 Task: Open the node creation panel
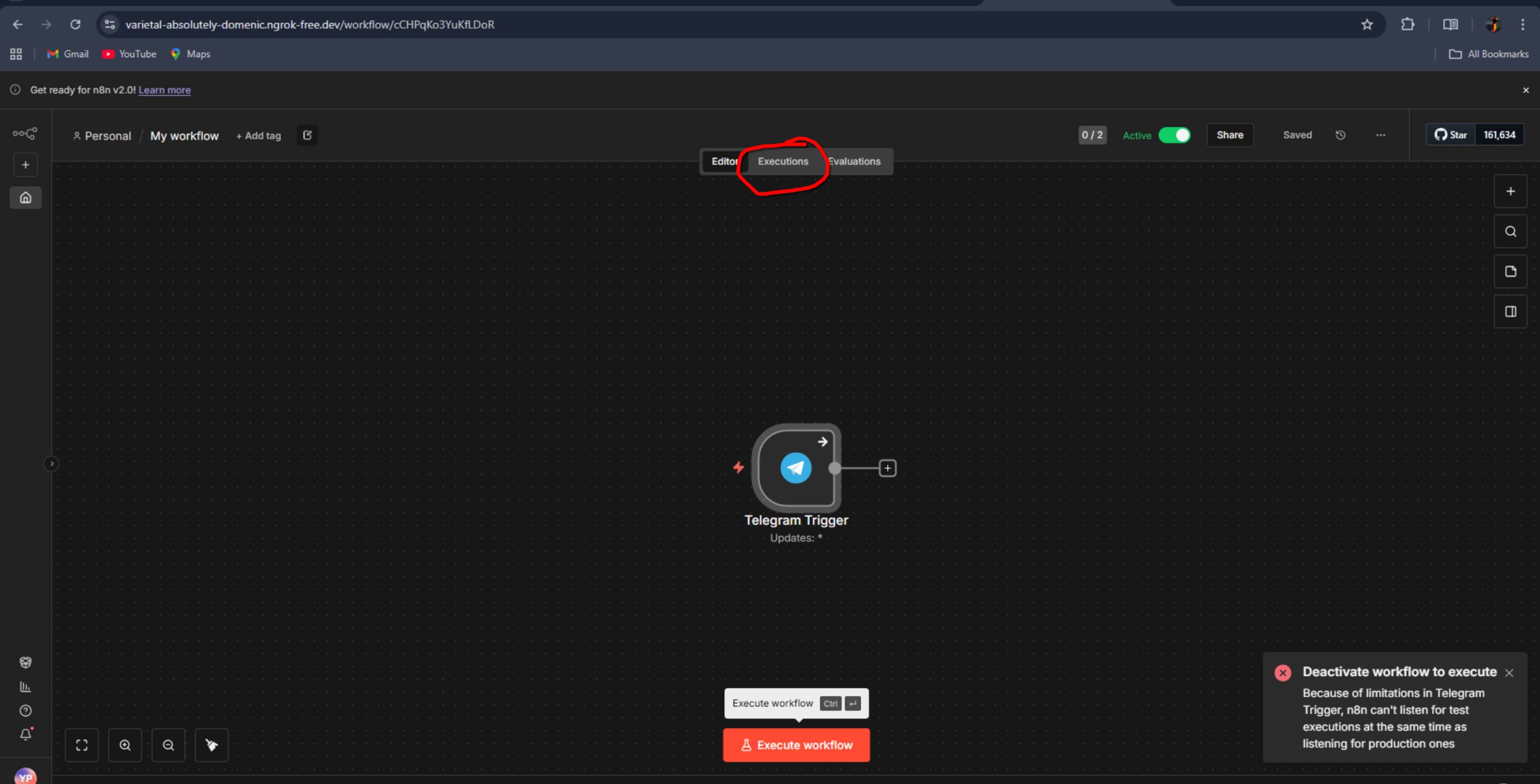click(x=1511, y=191)
